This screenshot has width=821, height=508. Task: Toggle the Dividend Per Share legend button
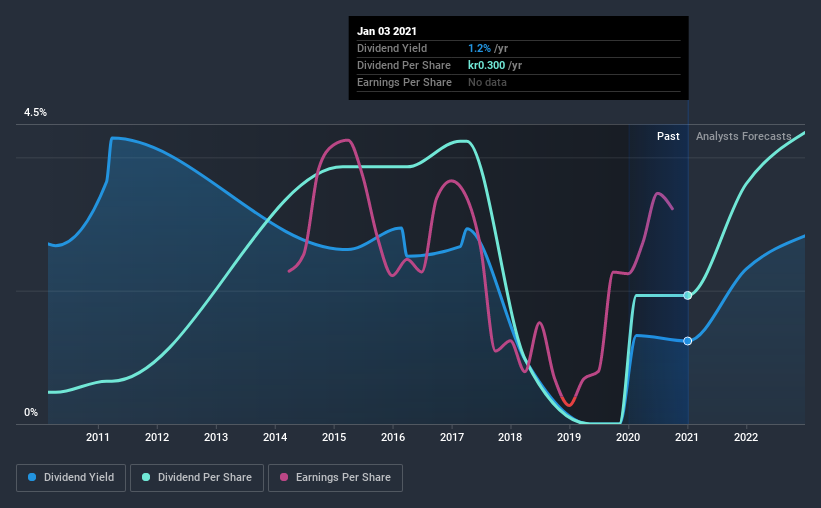point(197,478)
